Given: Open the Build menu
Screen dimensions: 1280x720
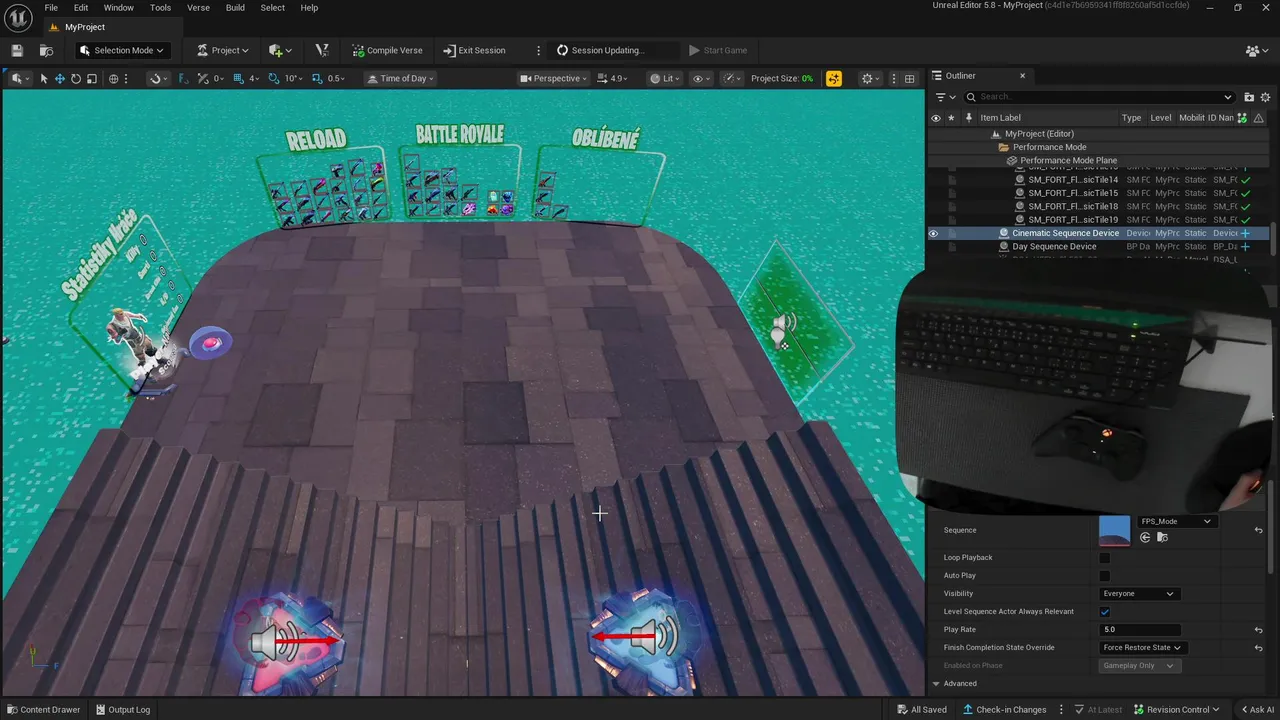Looking at the screenshot, I should point(235,7).
